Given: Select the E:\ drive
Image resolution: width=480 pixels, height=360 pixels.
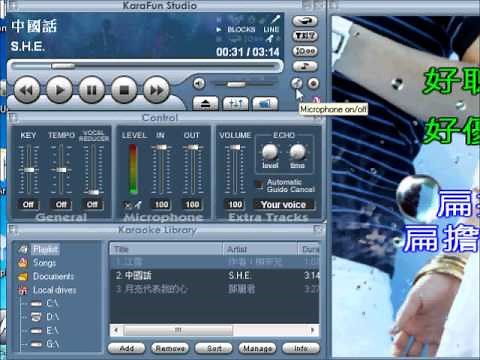Looking at the screenshot, I should tap(52, 330).
